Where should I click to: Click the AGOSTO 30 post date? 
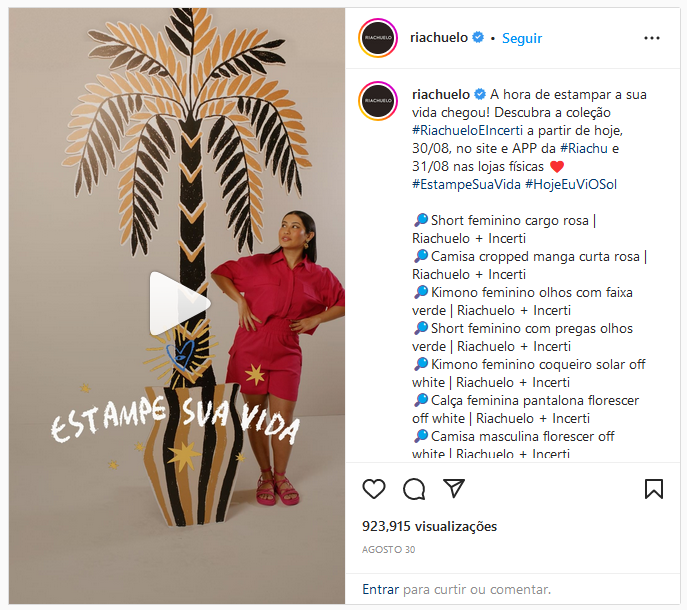coord(388,550)
